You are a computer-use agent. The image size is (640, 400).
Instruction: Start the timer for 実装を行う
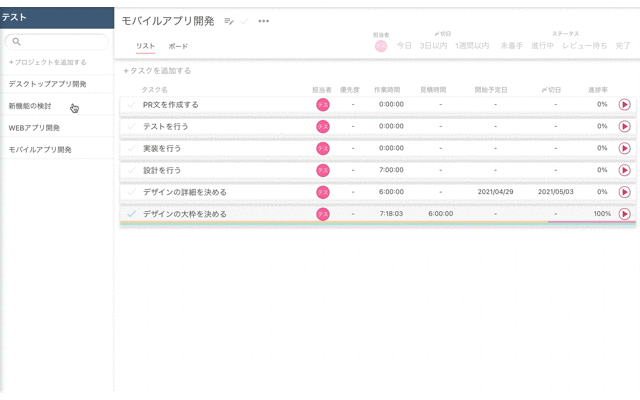[x=624, y=148]
